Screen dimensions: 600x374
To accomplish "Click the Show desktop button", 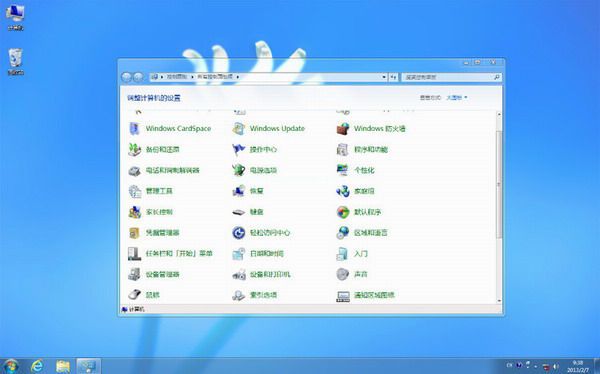I will [x=597, y=366].
